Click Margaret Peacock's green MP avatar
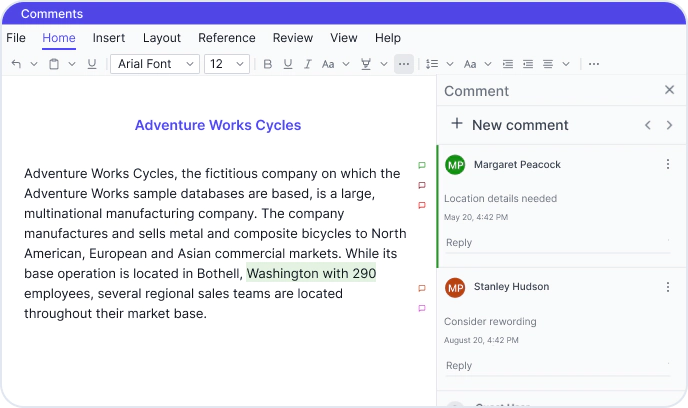Viewport: 688px width, 408px height. coord(455,165)
